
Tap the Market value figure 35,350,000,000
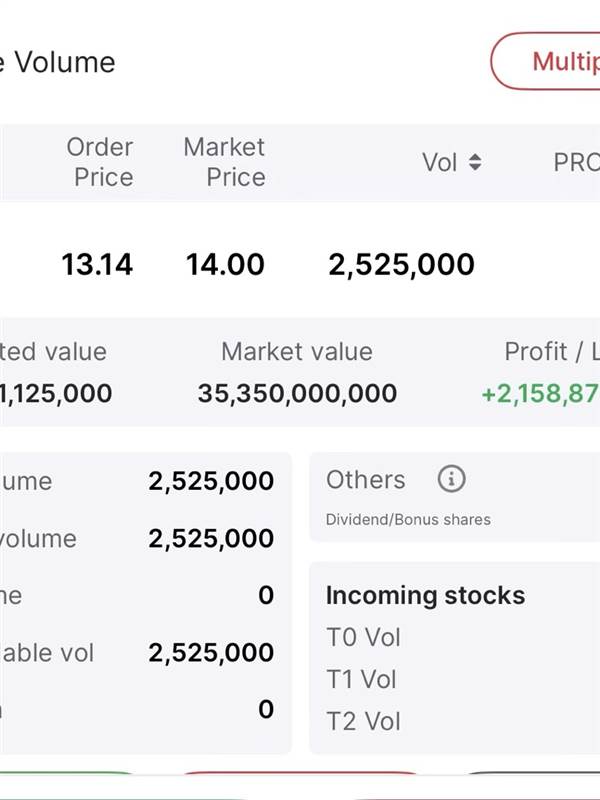click(x=297, y=393)
